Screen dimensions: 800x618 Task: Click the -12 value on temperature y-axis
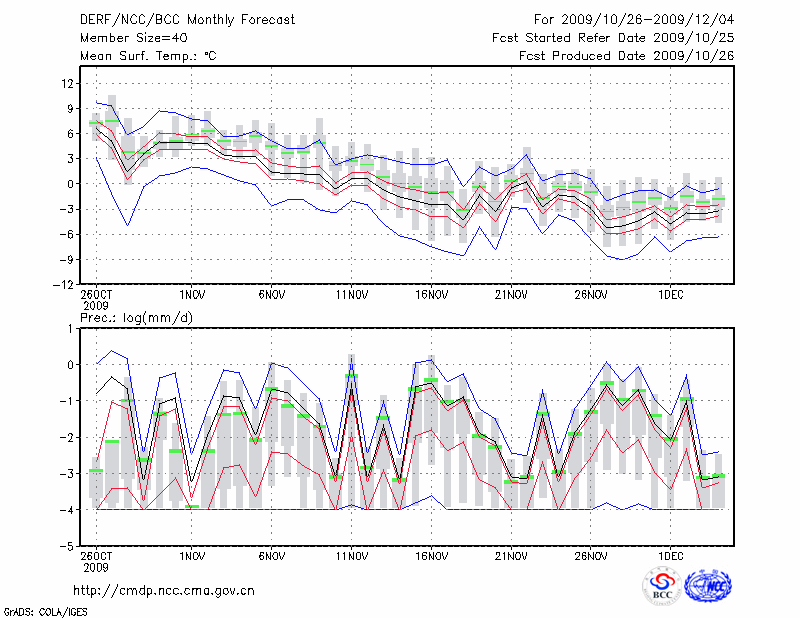(64, 285)
